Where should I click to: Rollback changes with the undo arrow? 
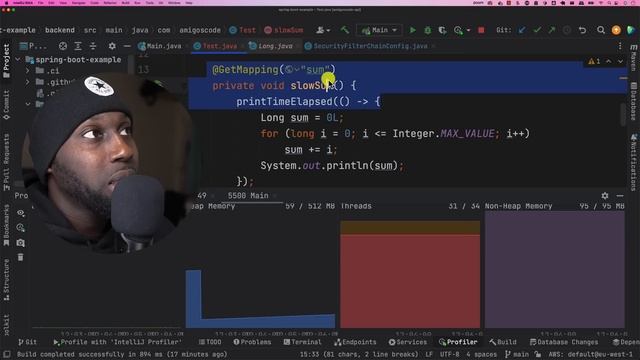(x=582, y=30)
